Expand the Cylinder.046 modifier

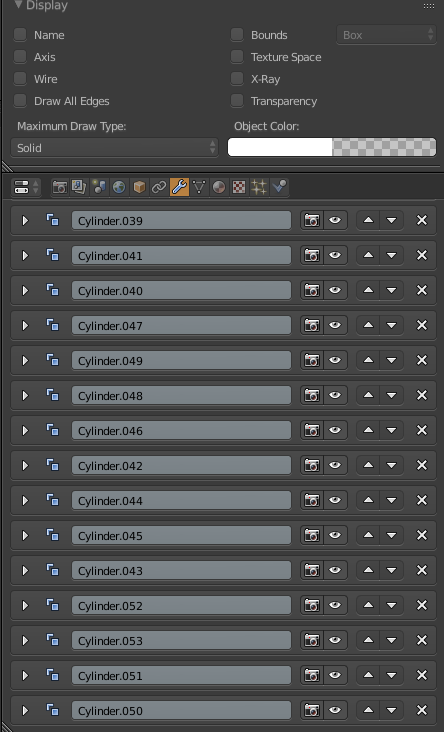[25, 430]
